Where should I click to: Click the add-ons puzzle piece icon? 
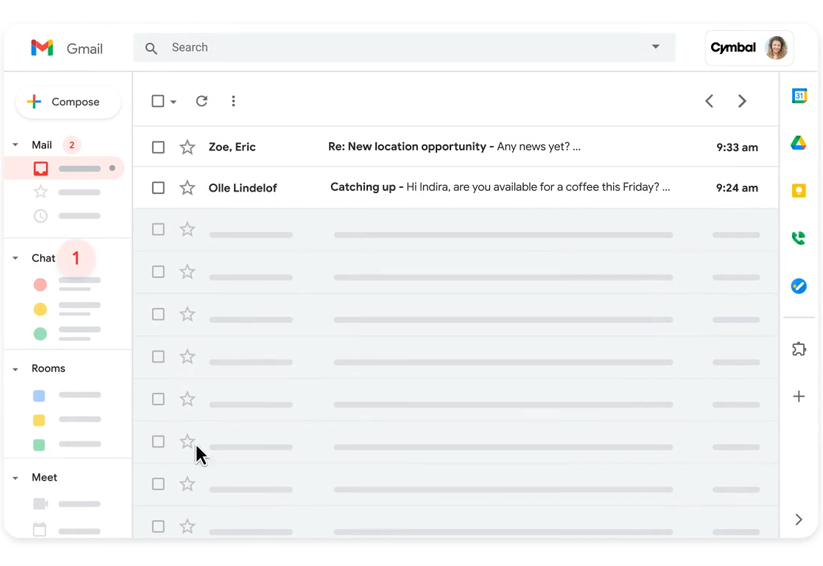point(798,349)
